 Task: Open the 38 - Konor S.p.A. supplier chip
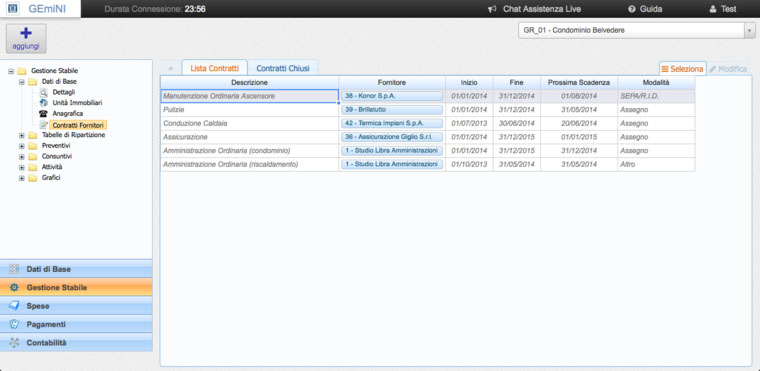click(x=392, y=96)
